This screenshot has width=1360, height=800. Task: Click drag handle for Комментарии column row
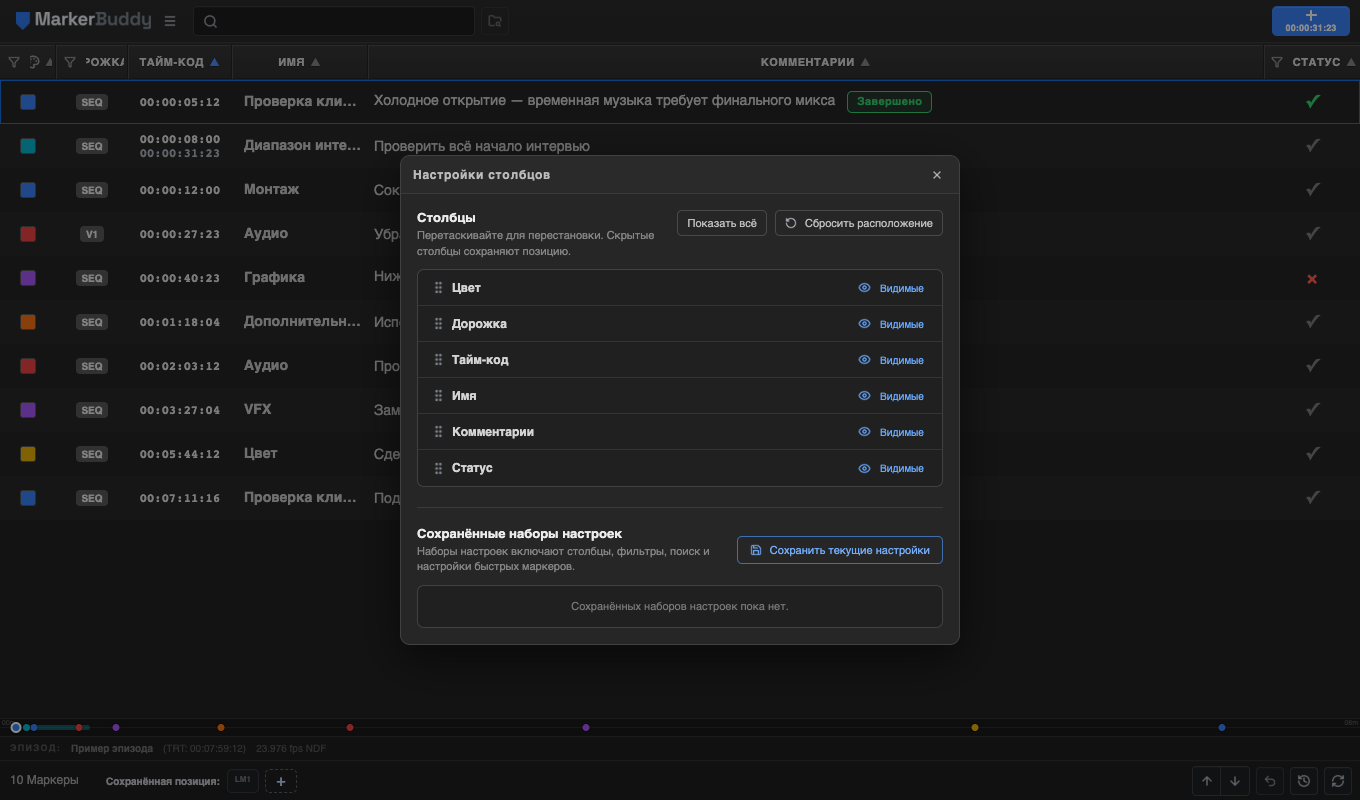point(438,432)
